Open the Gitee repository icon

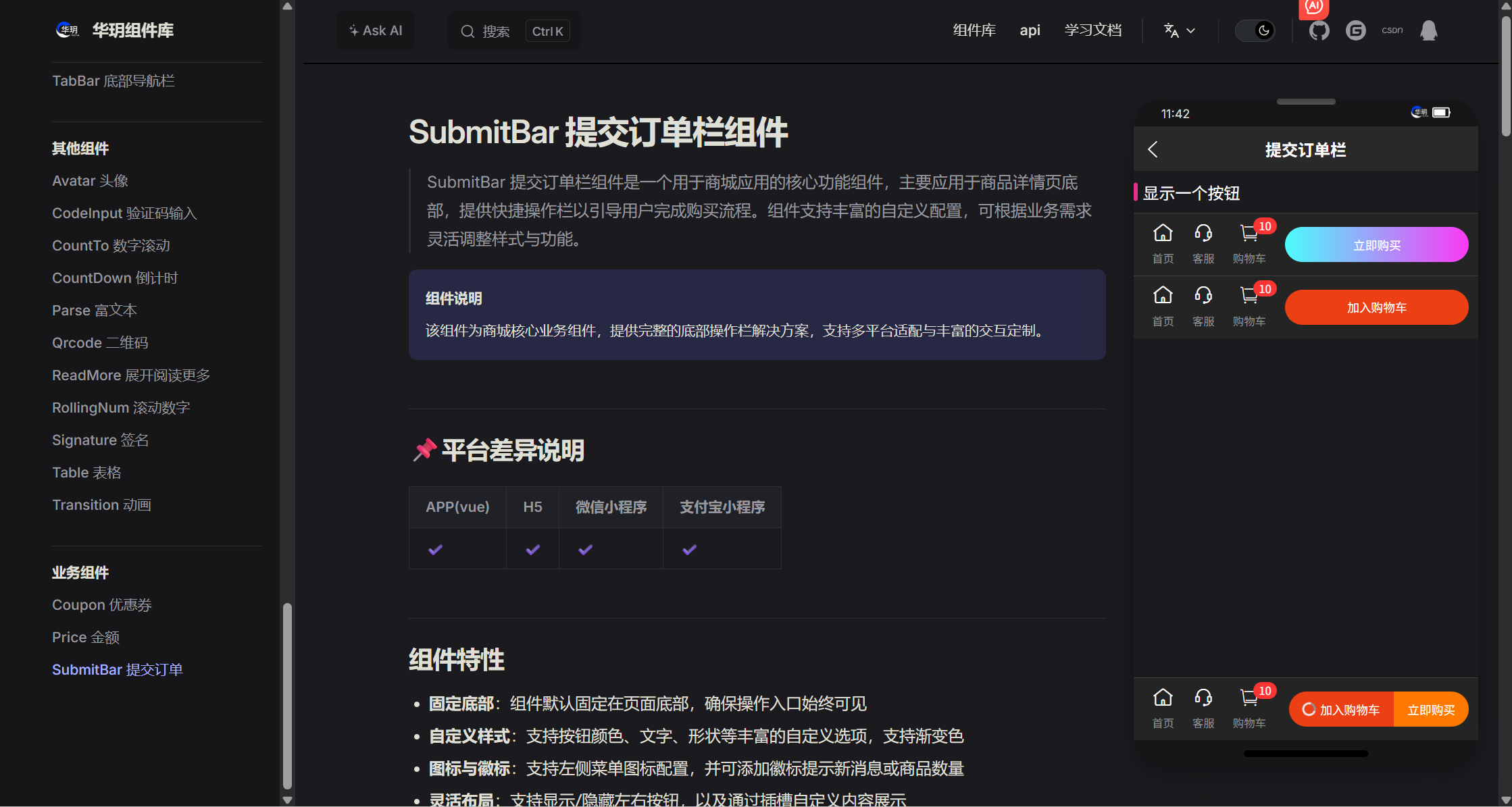point(1355,30)
